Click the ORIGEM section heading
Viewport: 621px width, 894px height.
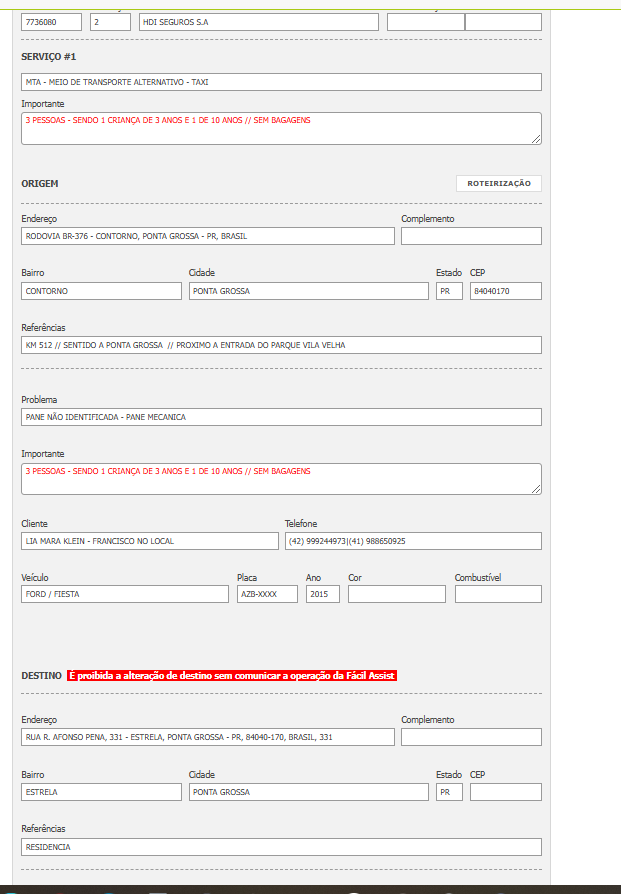[40, 184]
